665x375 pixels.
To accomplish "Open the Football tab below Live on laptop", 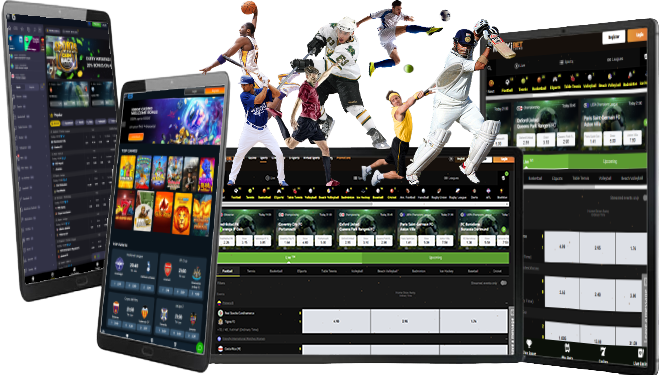I will (x=227, y=271).
